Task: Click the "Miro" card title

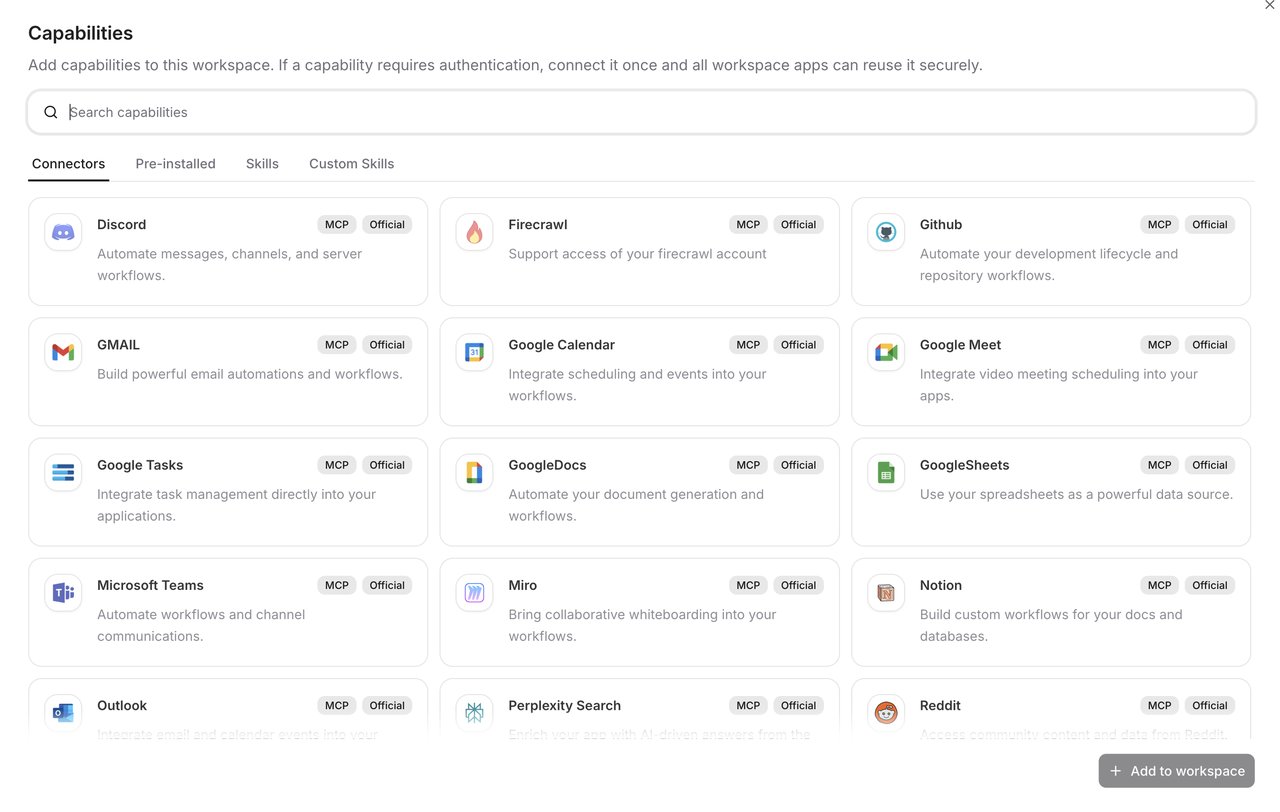Action: [x=523, y=585]
